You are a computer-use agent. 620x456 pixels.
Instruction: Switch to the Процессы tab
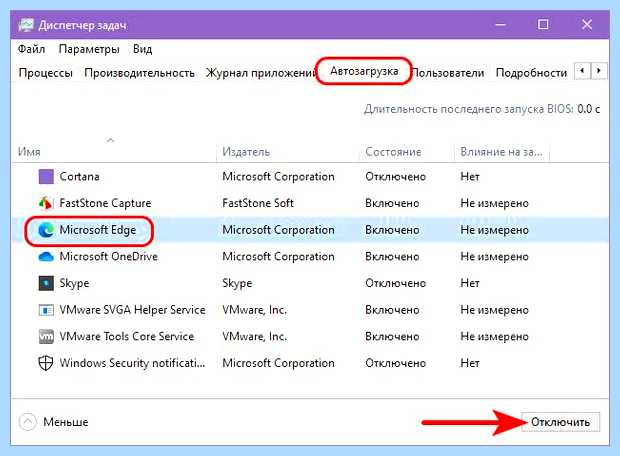(x=45, y=73)
